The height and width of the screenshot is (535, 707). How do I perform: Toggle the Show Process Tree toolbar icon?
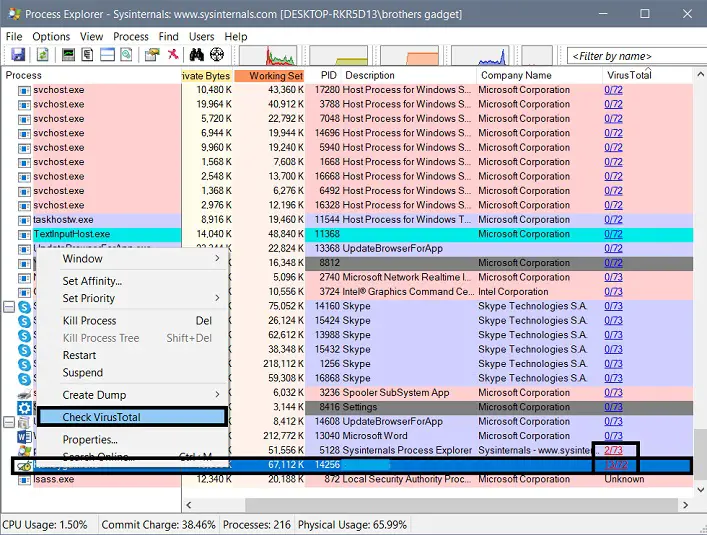(x=87, y=55)
